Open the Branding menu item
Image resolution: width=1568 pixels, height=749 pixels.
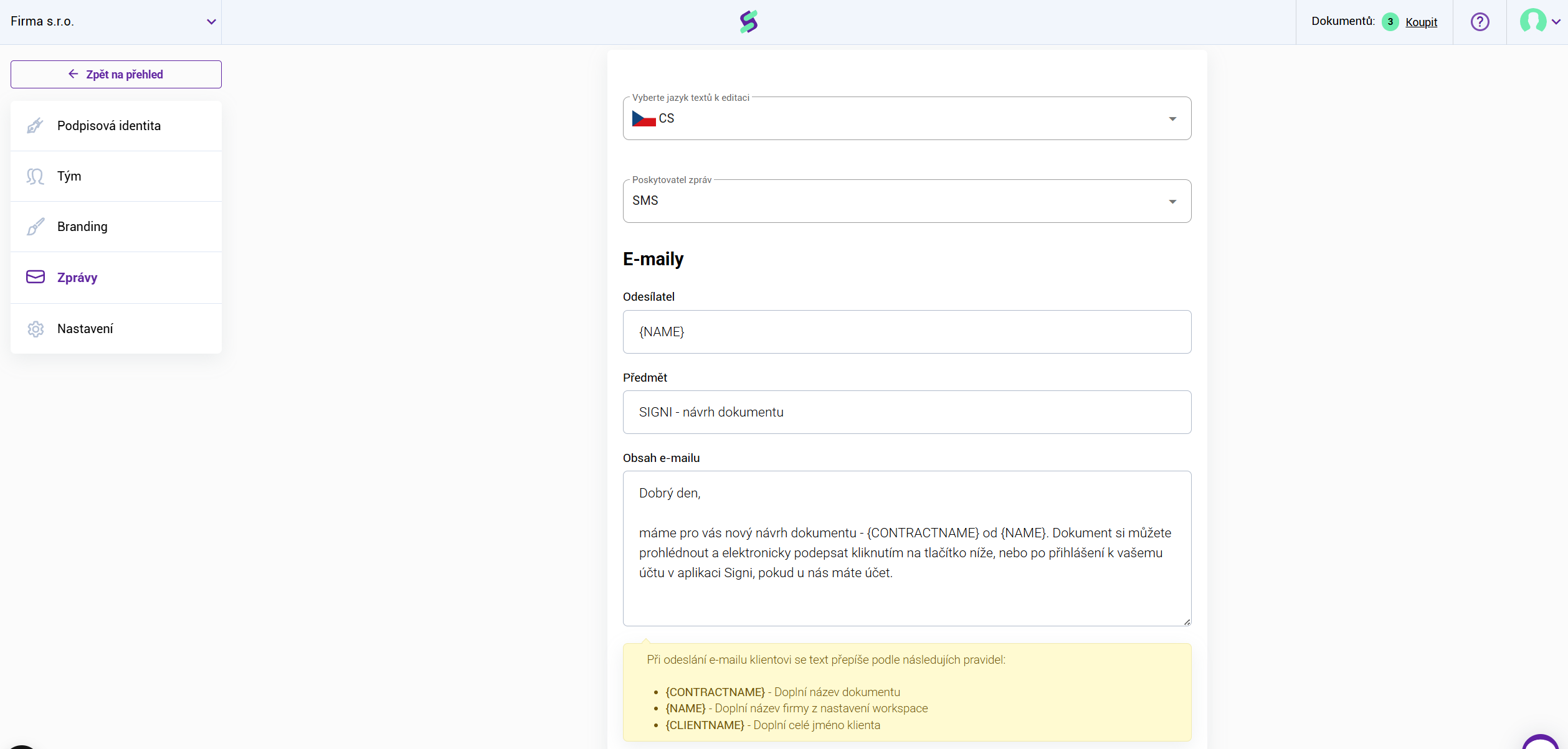point(82,227)
